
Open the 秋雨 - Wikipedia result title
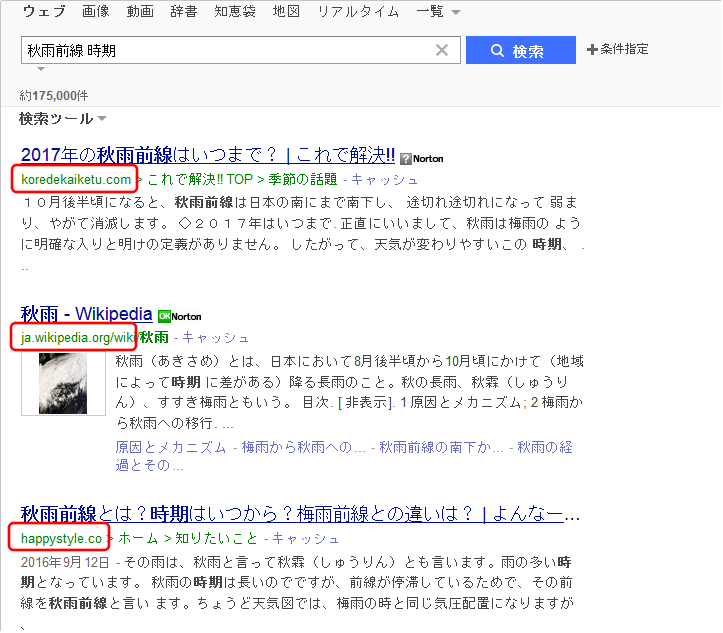[x=86, y=314]
